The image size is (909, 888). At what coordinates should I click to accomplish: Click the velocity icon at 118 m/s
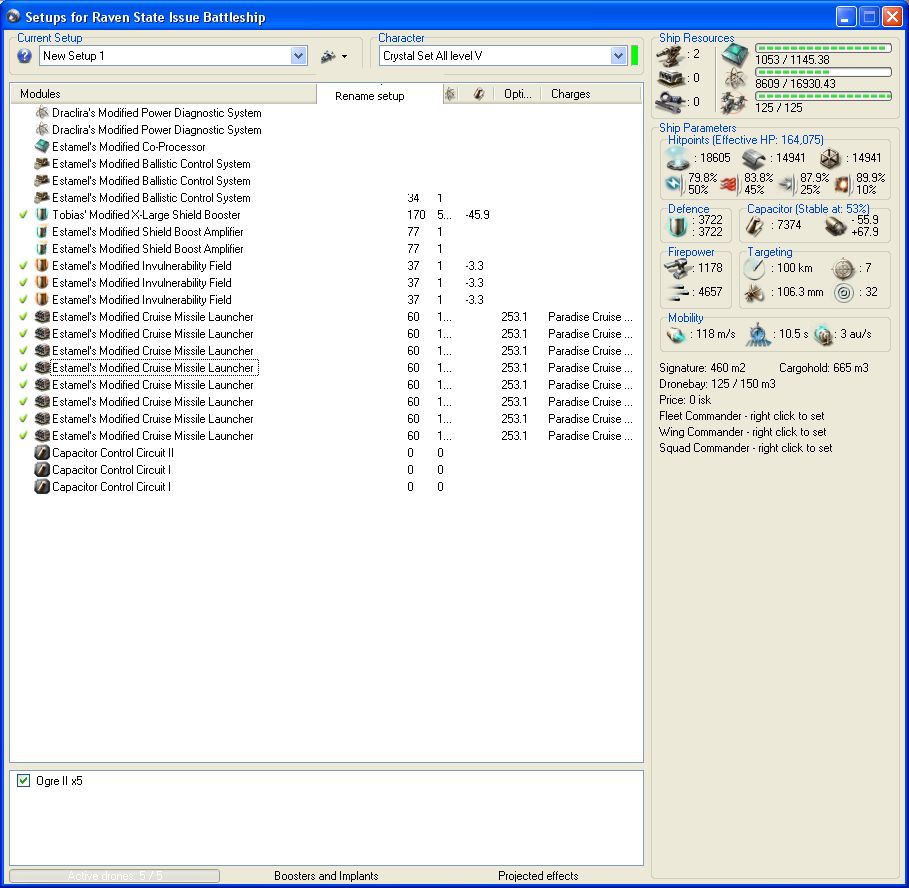pyautogui.click(x=676, y=334)
